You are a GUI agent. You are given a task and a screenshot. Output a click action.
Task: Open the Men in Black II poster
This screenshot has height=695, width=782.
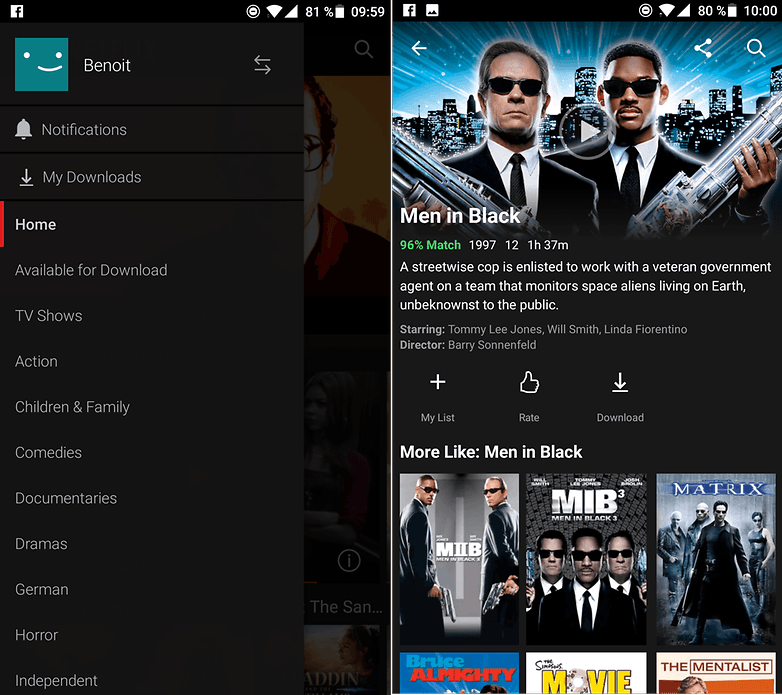point(459,559)
